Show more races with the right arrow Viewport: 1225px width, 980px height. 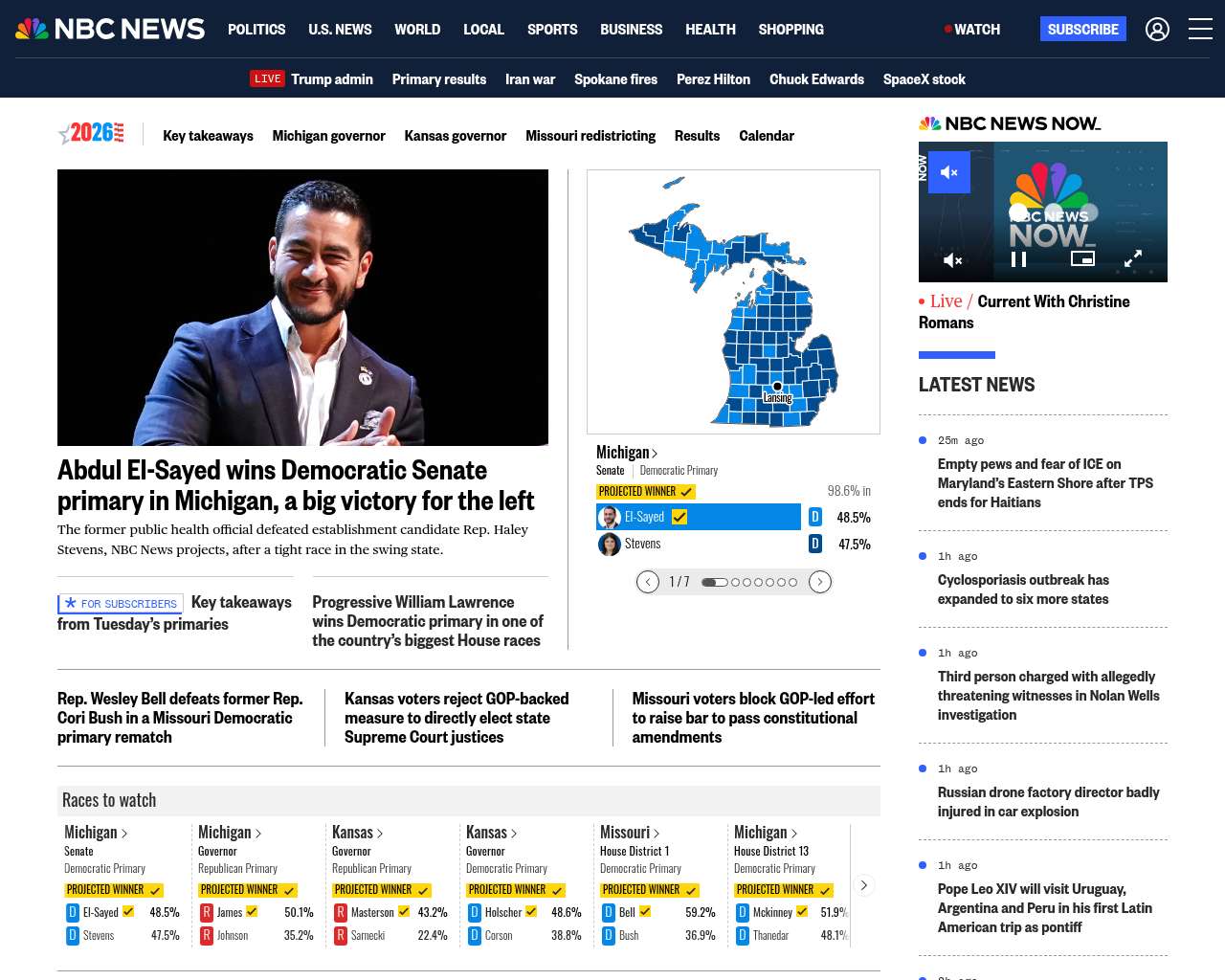863,885
